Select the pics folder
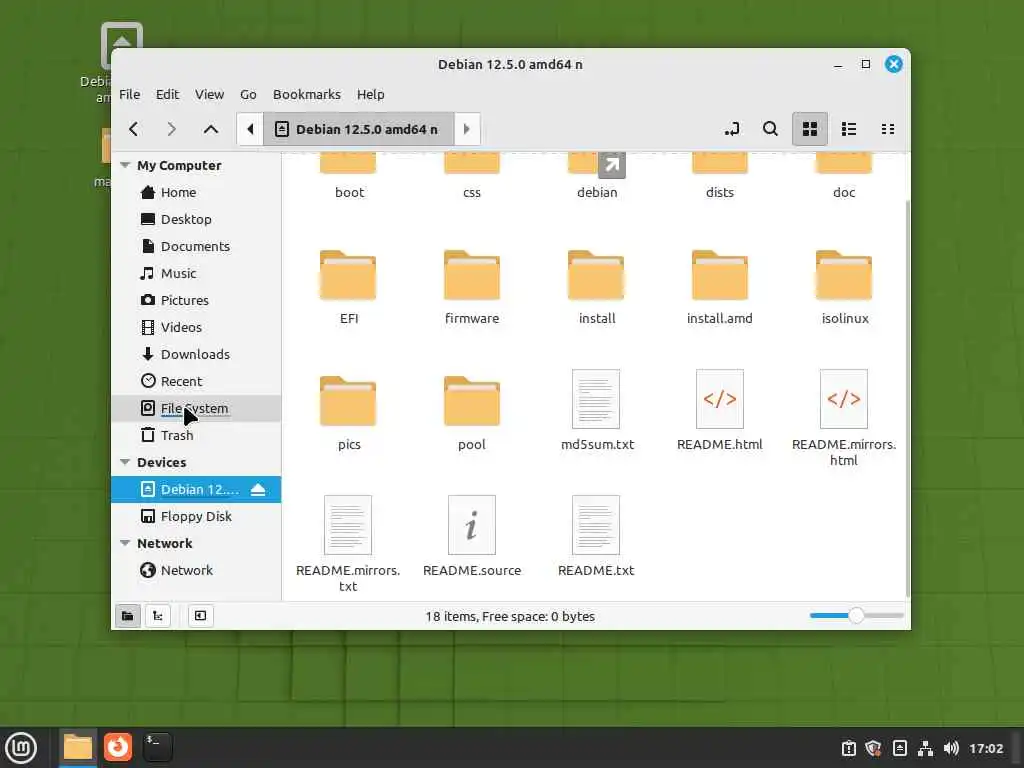The height and width of the screenshot is (768, 1024). click(348, 413)
